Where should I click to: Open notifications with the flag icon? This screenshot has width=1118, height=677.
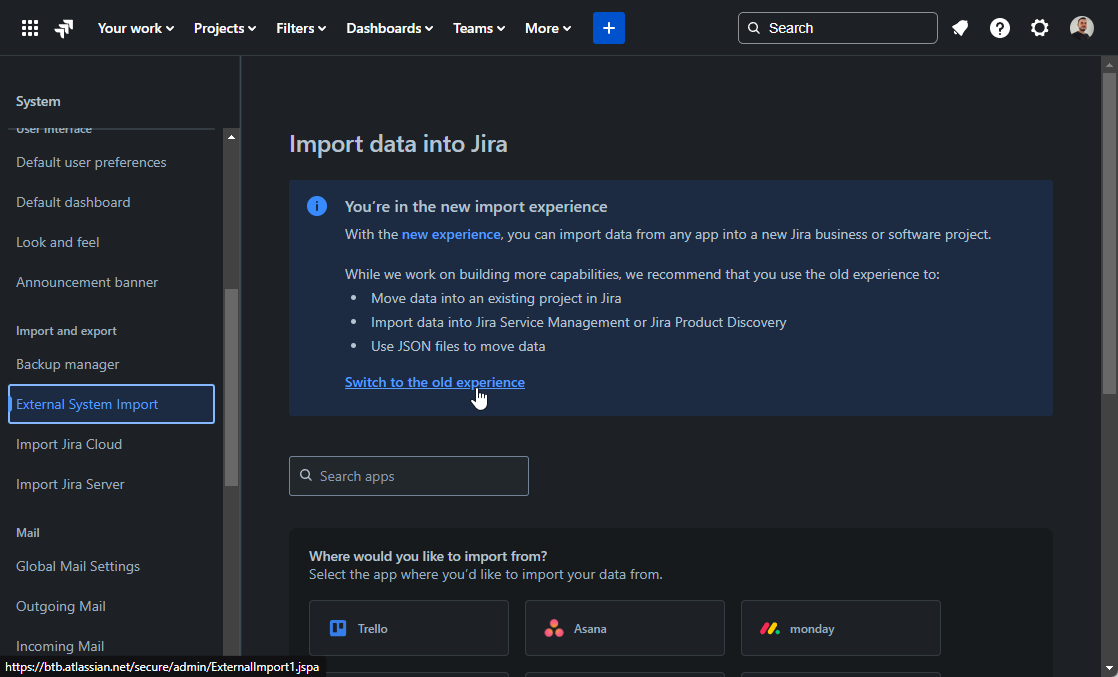point(959,27)
